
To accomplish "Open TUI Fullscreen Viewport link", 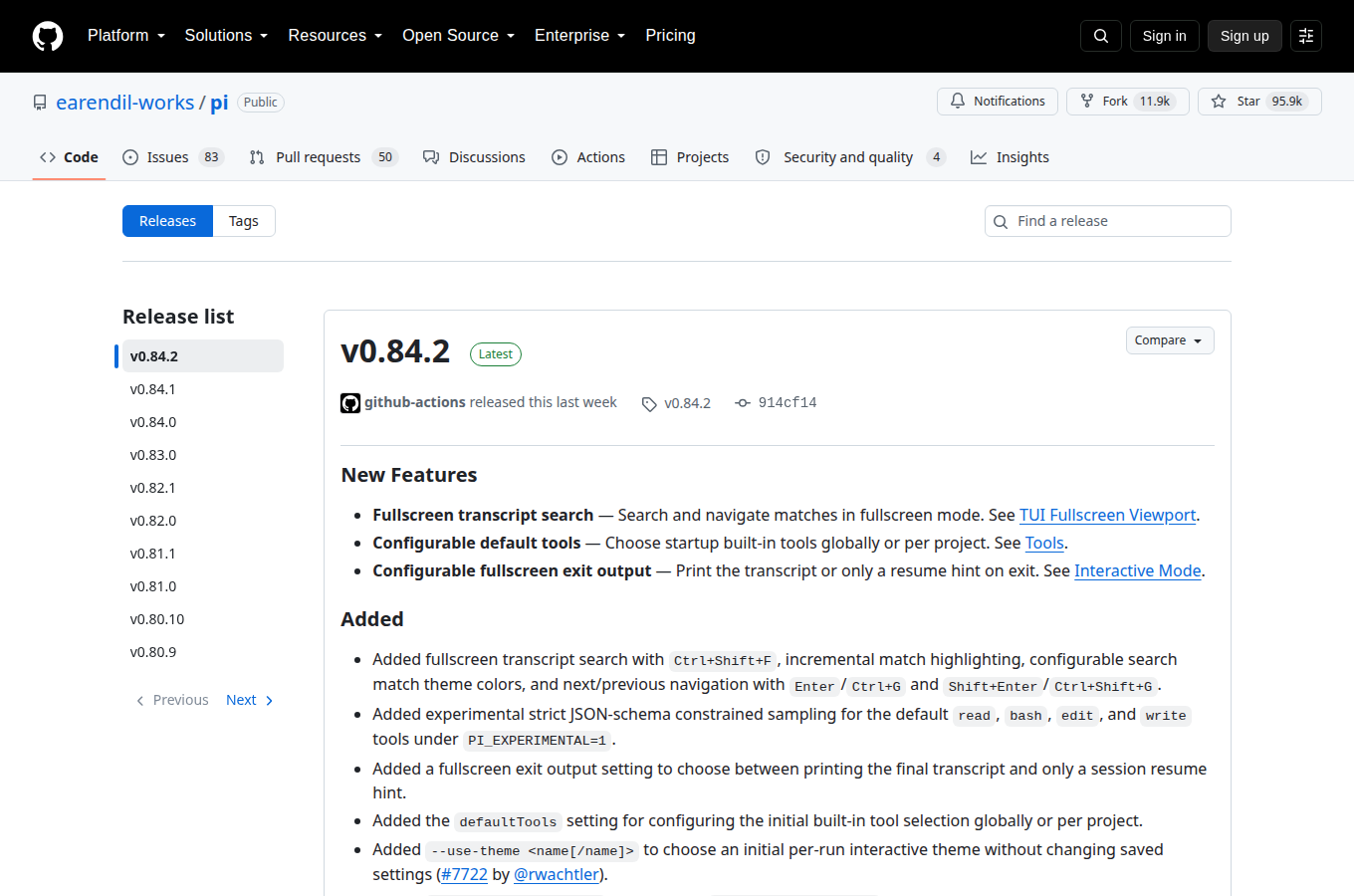I will pyautogui.click(x=1107, y=515).
